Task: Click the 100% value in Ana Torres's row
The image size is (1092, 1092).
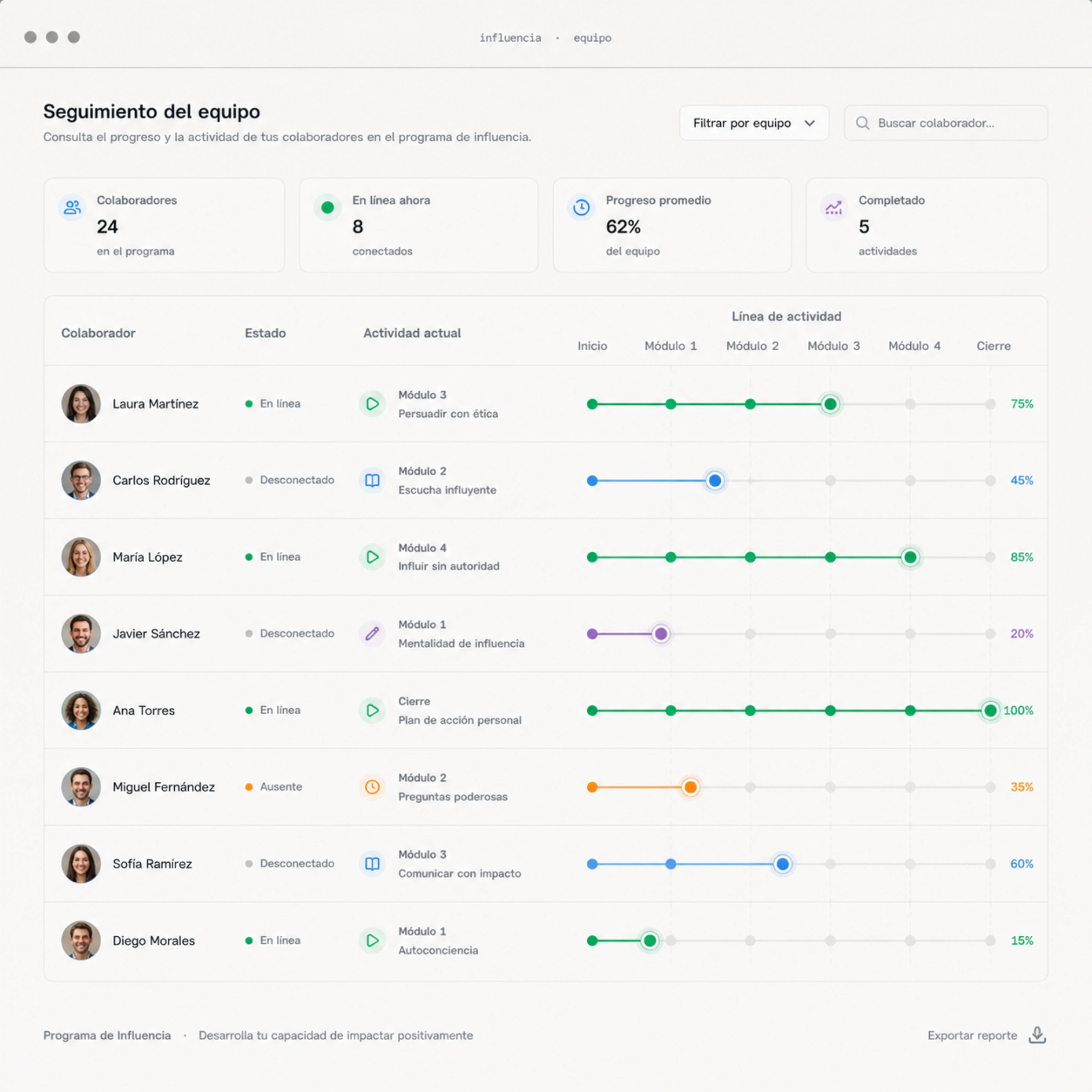Action: point(1018,710)
